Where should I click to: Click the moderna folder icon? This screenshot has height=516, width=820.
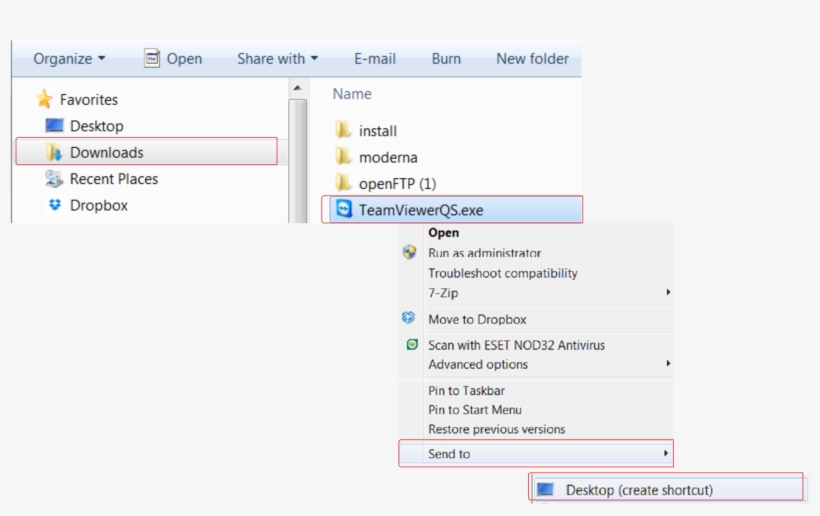[343, 156]
